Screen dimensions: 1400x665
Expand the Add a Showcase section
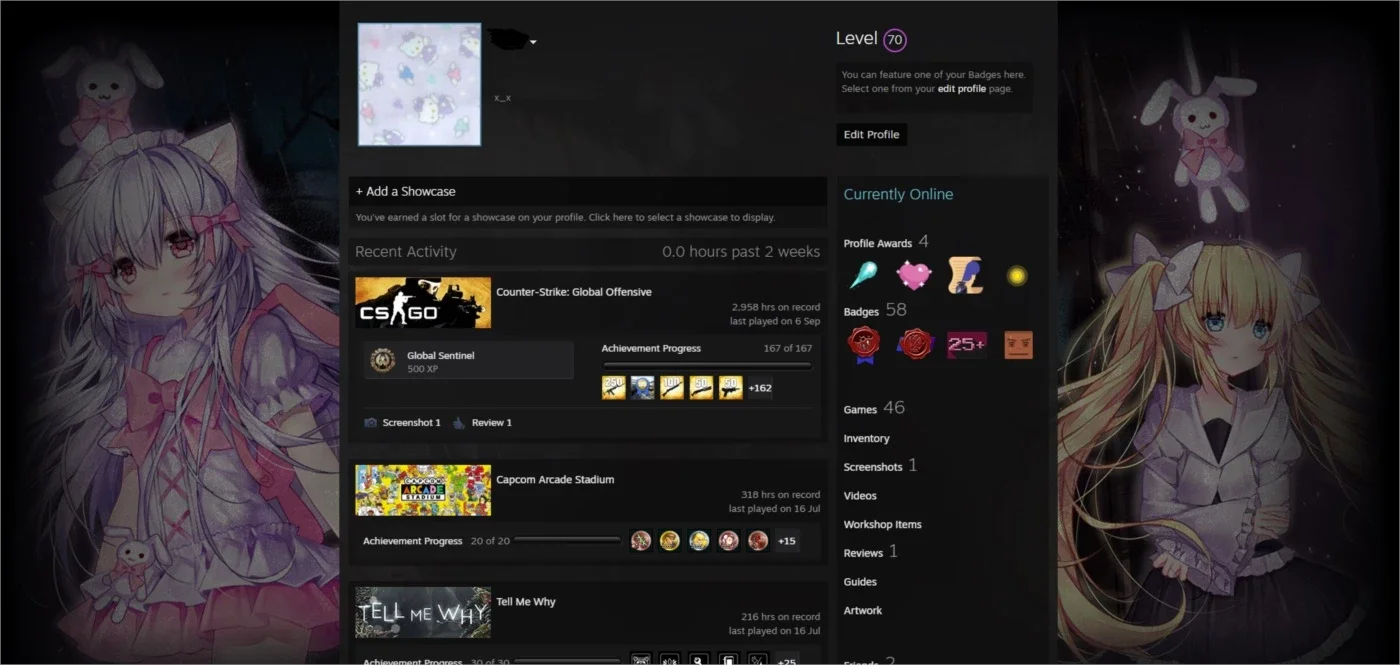tap(590, 191)
